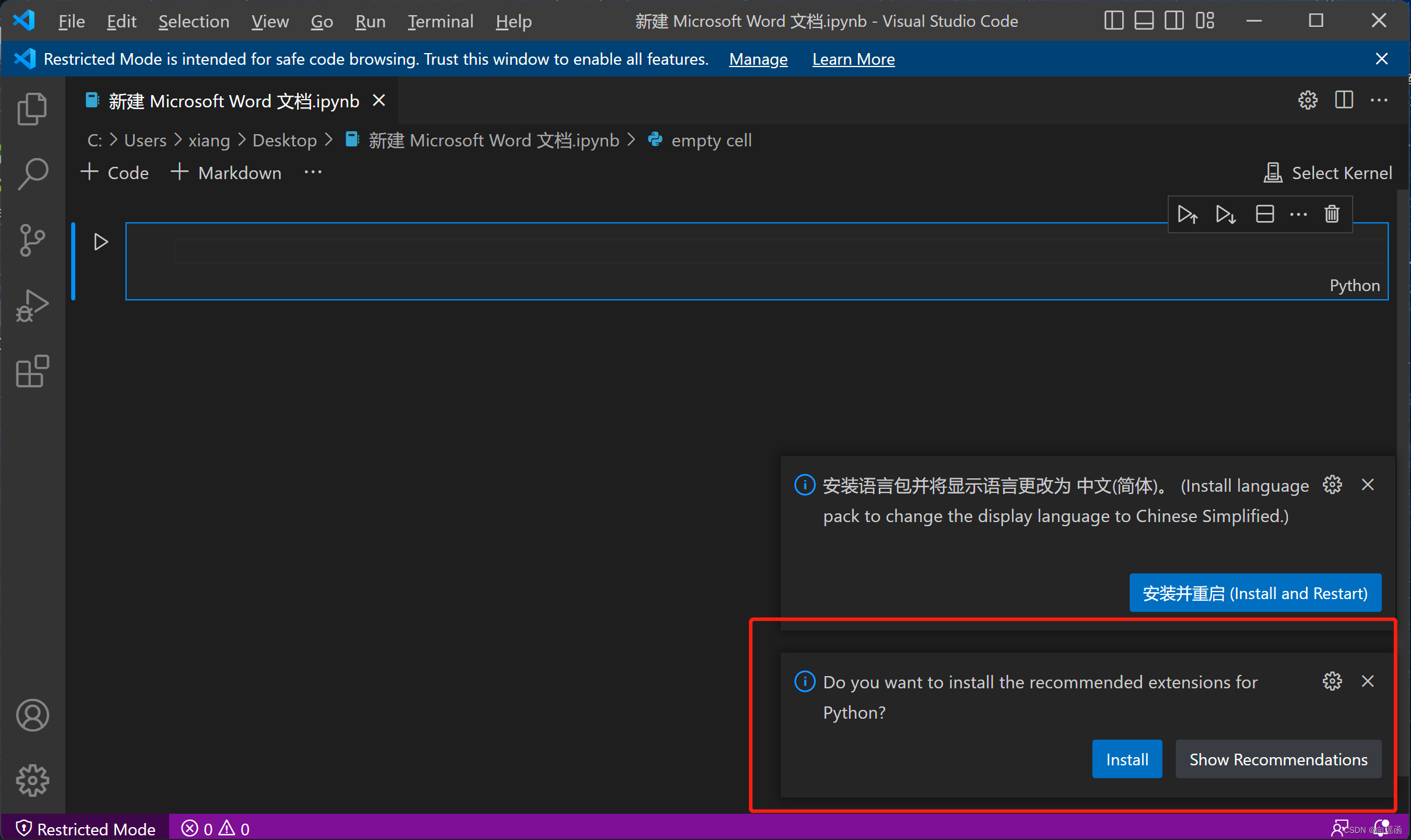
Task: Open gear on language pack notification
Action: pyautogui.click(x=1332, y=485)
